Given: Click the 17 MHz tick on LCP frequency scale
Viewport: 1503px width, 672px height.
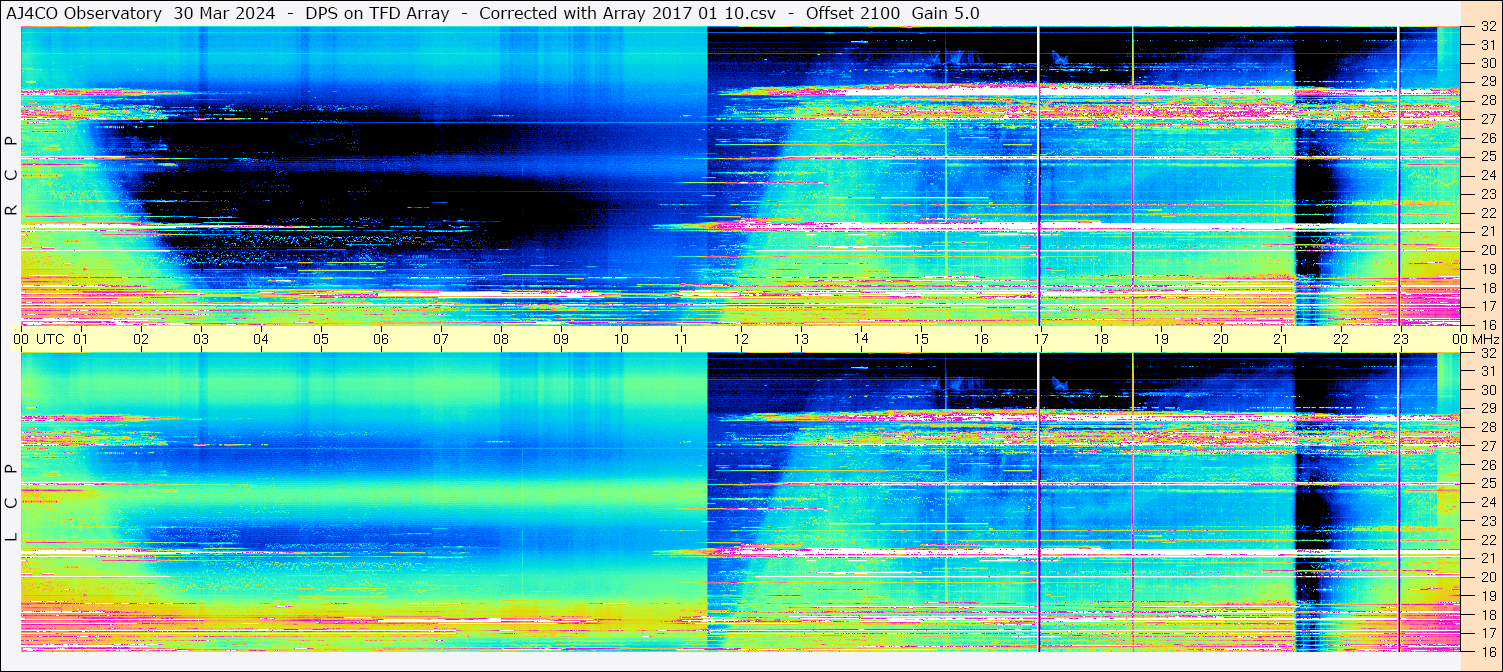Looking at the screenshot, I should pos(1488,633).
